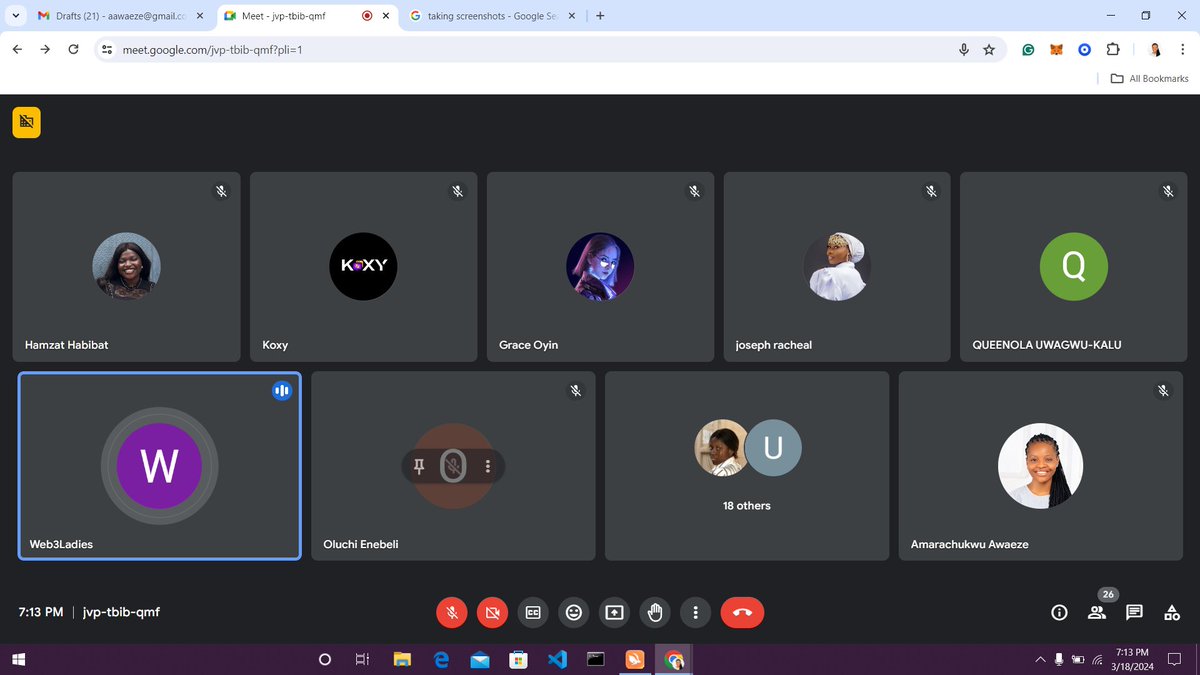Open Task View on the taskbar
This screenshot has width=1200, height=675.
click(362, 660)
